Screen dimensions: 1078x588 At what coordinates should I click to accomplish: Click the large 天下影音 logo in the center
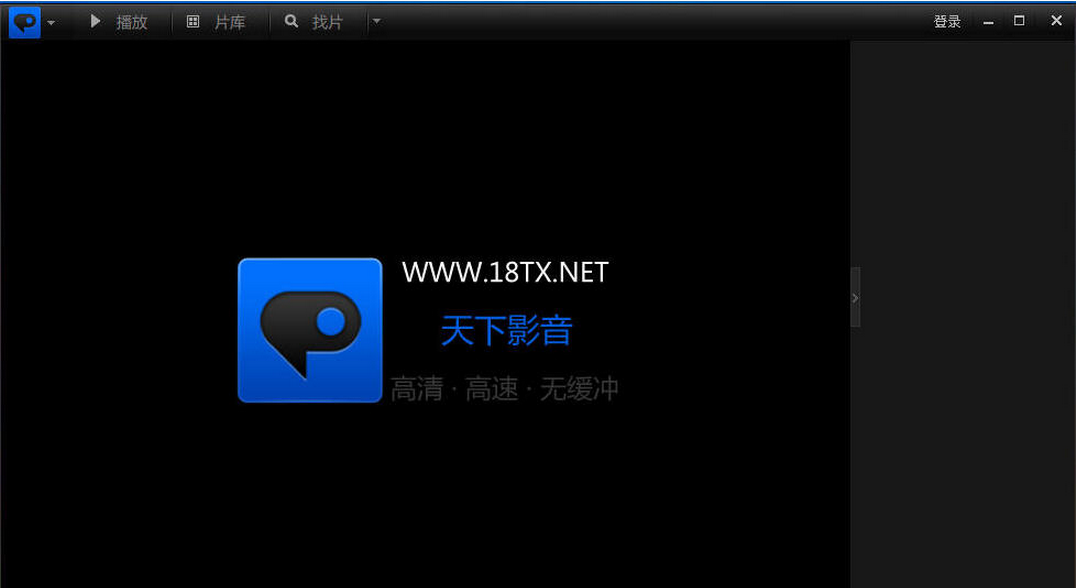310,330
